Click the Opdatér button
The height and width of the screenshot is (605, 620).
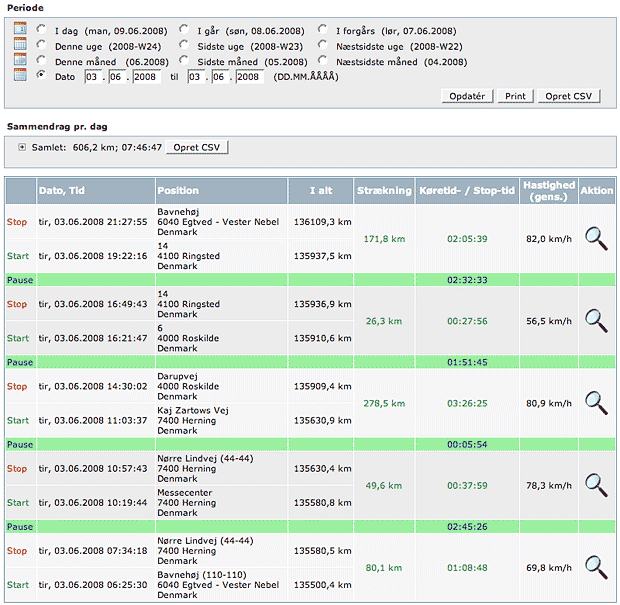click(467, 96)
